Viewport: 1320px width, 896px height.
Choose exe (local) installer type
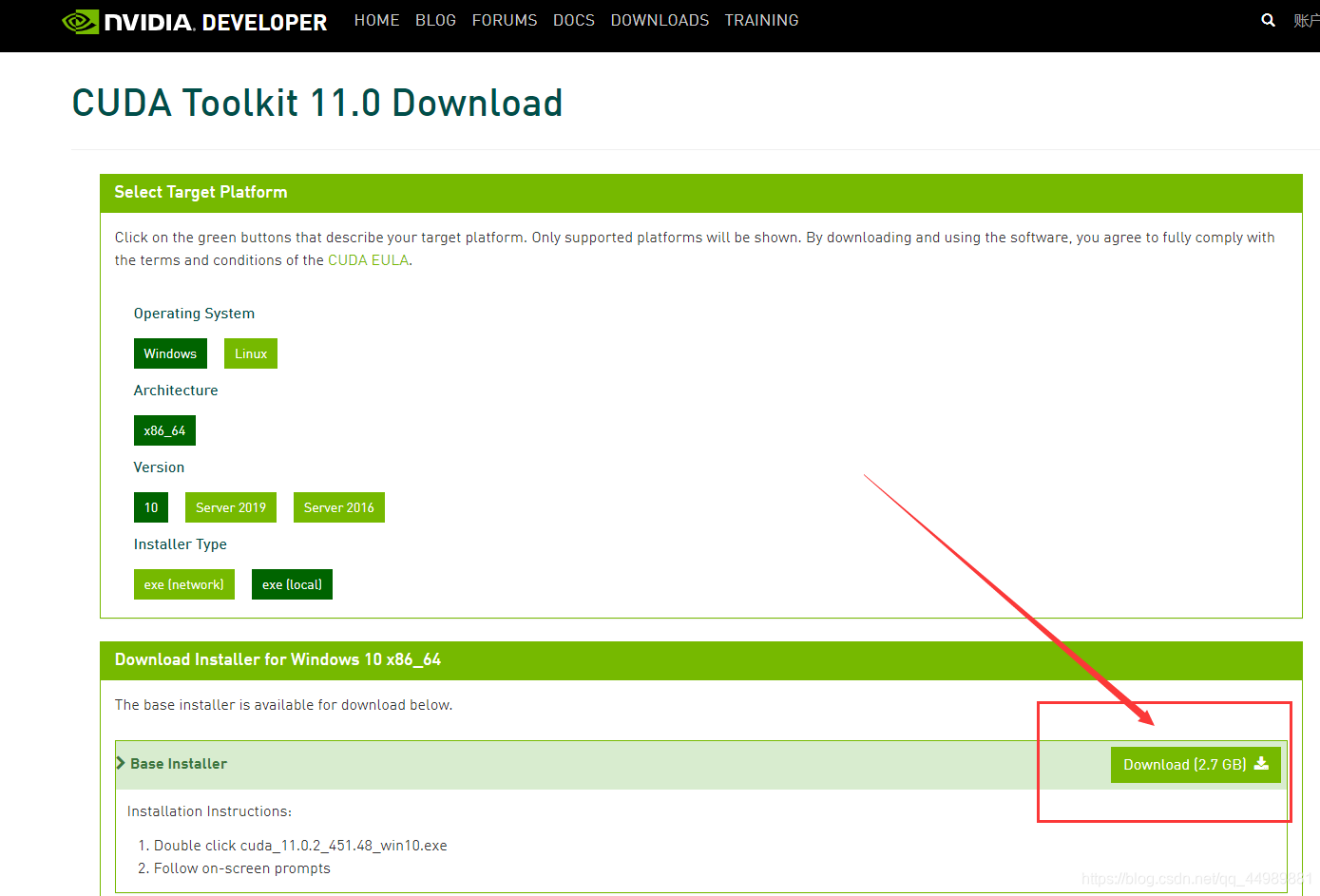click(292, 584)
